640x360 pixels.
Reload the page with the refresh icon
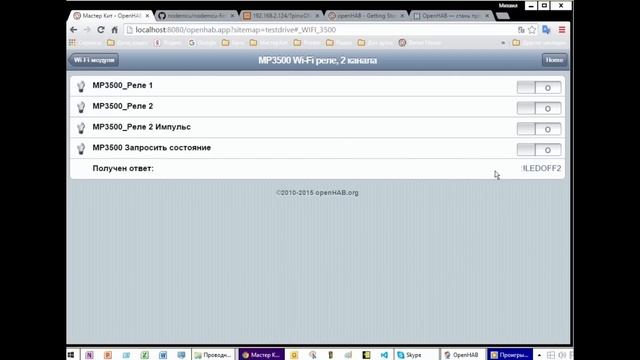[101, 30]
